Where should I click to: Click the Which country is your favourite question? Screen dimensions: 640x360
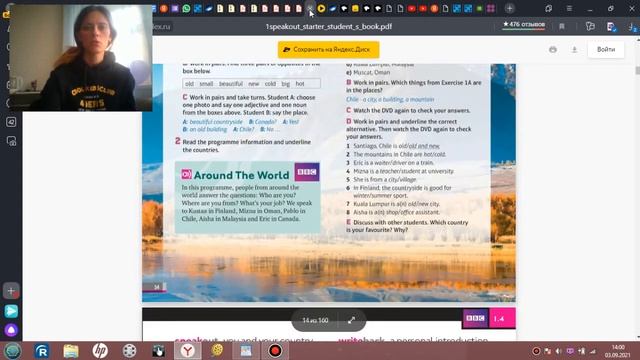coord(407,226)
